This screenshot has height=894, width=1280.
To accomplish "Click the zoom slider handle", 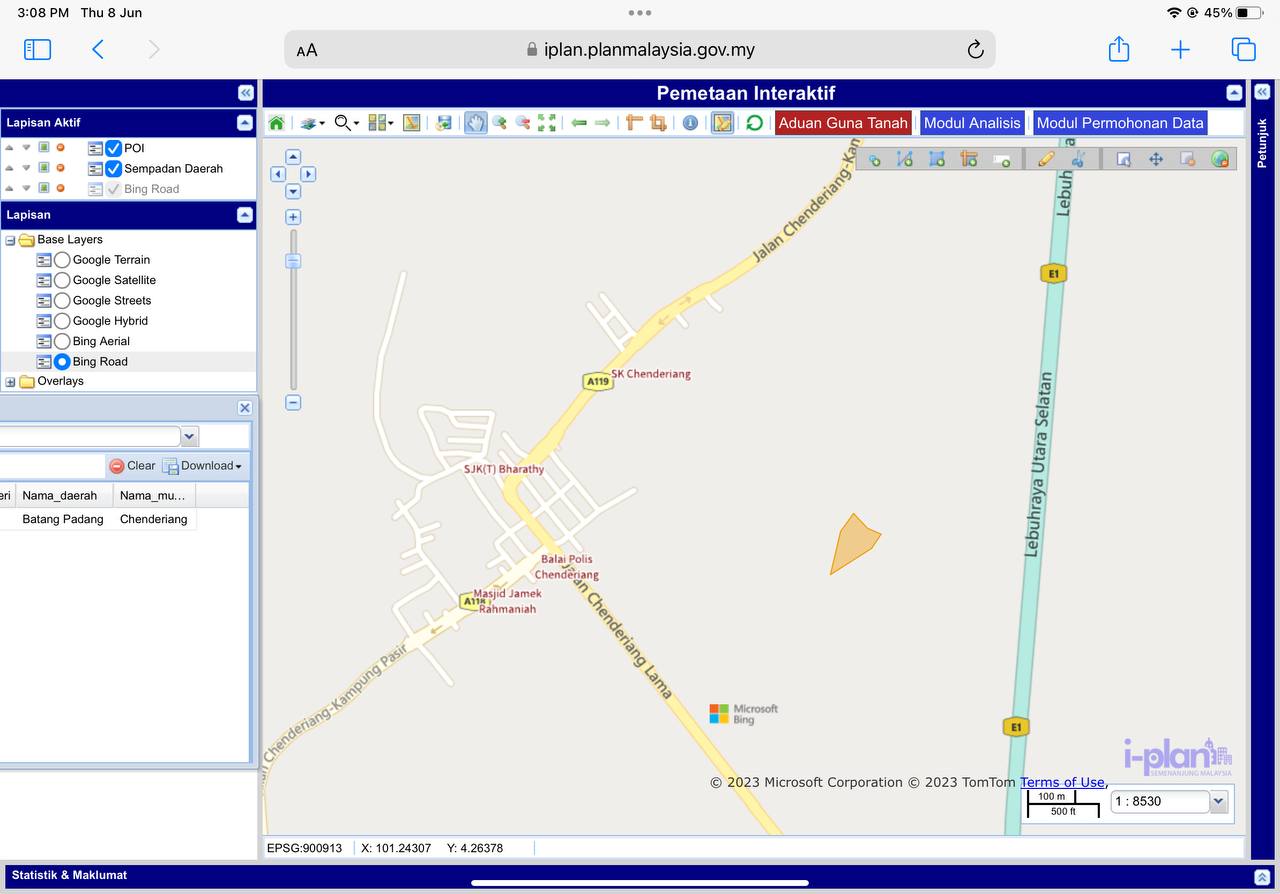I will tap(293, 261).
